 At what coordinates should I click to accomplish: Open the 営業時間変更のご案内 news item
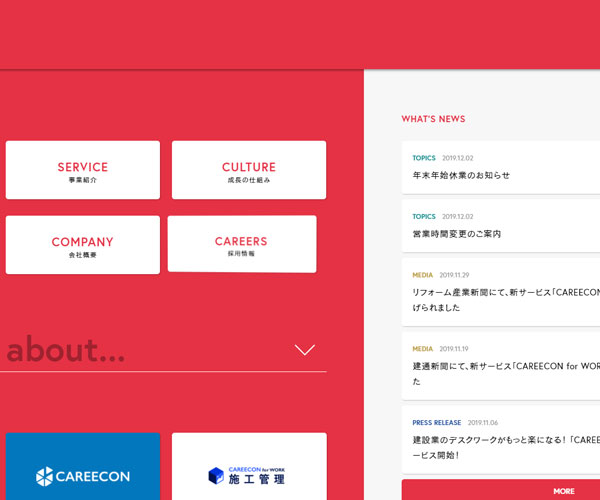coord(456,233)
